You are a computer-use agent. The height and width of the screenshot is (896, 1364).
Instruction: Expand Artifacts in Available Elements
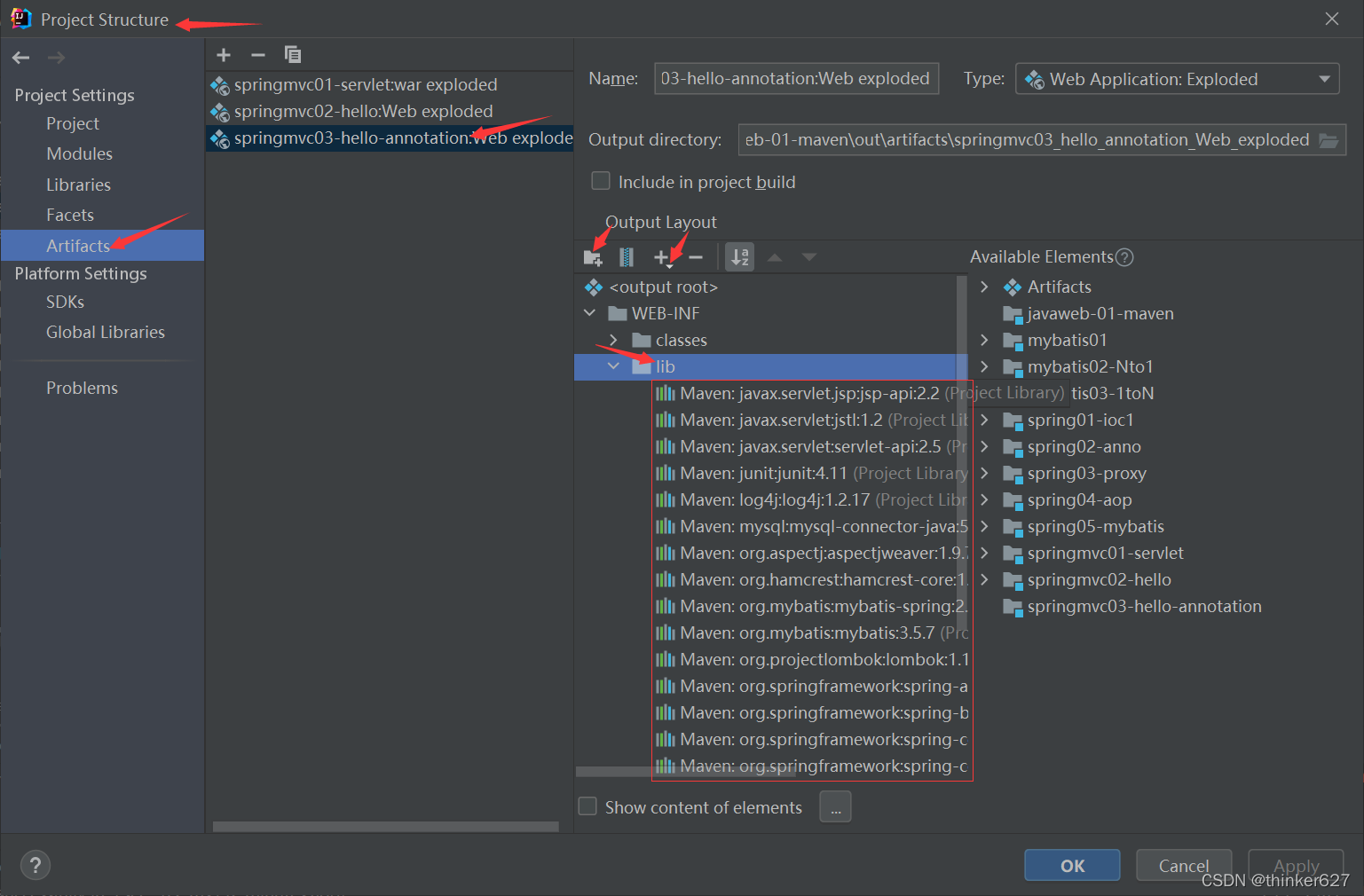pos(984,287)
